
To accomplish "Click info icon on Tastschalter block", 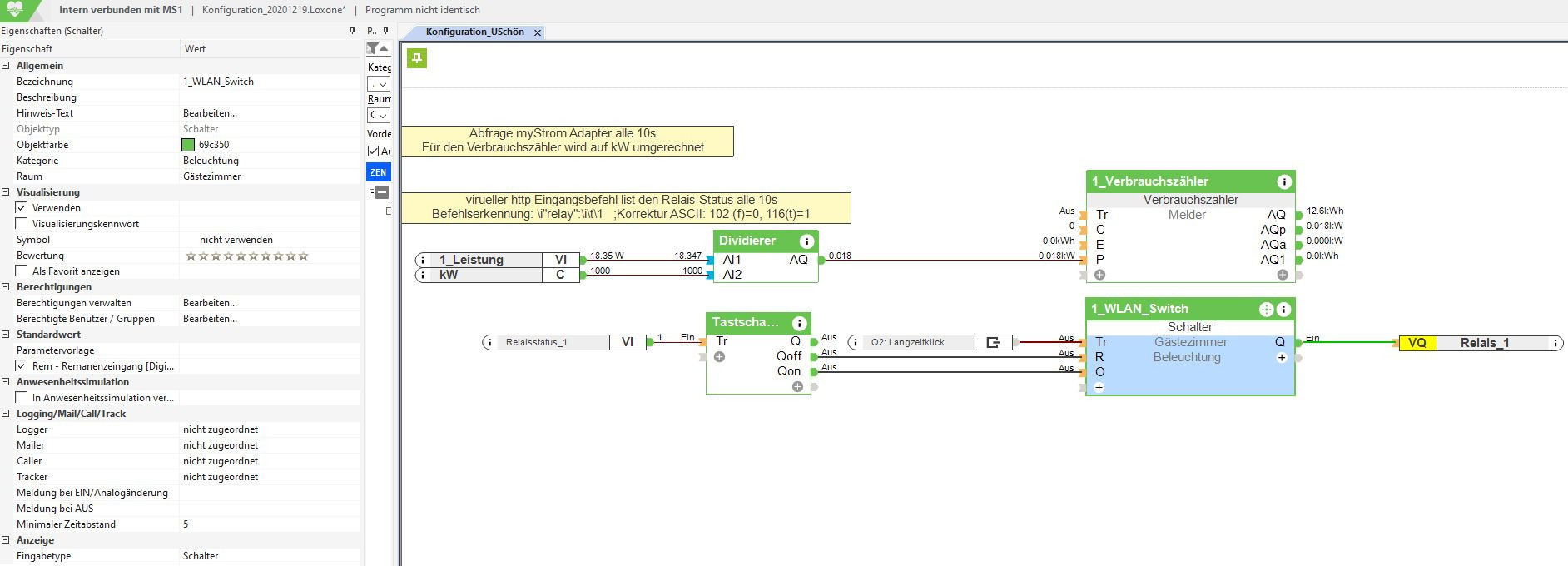I will 799,323.
